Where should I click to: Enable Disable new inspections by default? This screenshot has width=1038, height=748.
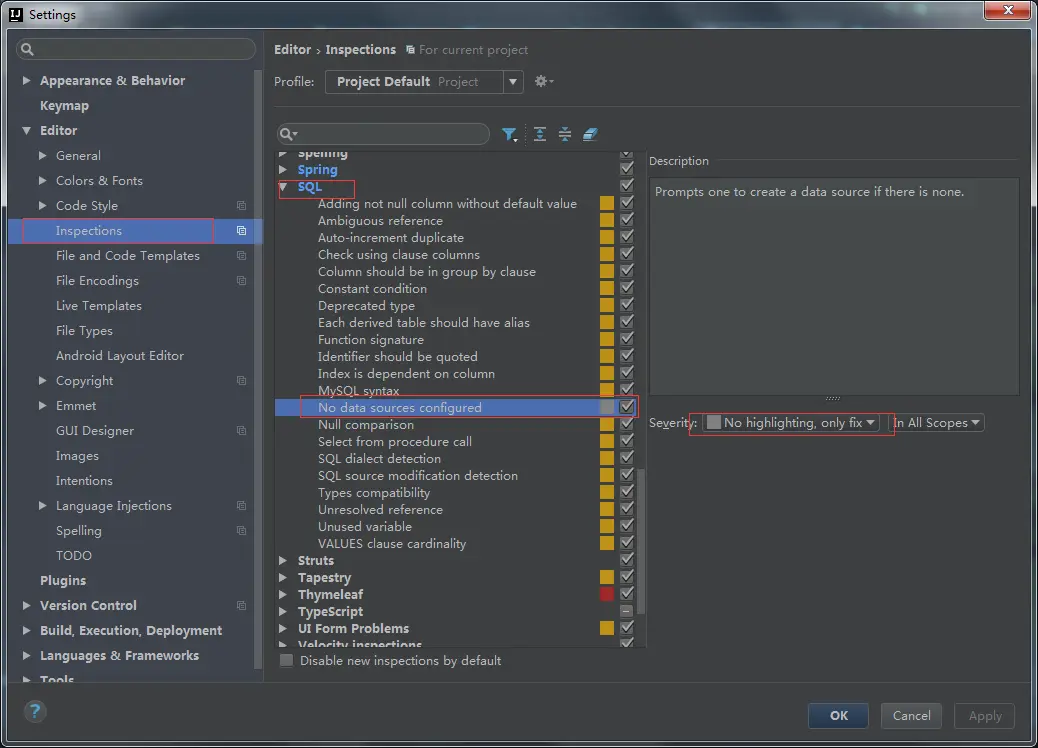[287, 661]
